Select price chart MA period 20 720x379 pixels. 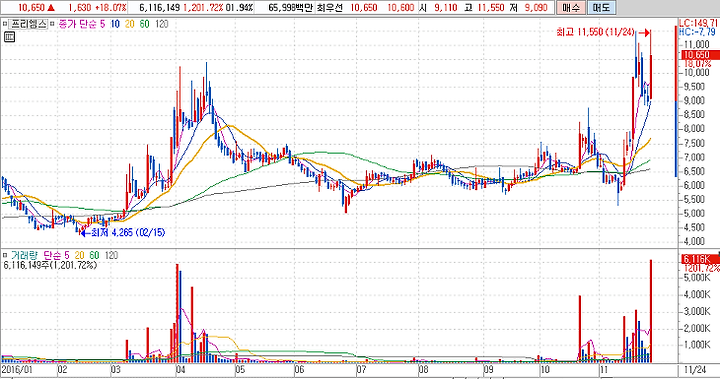(130, 24)
